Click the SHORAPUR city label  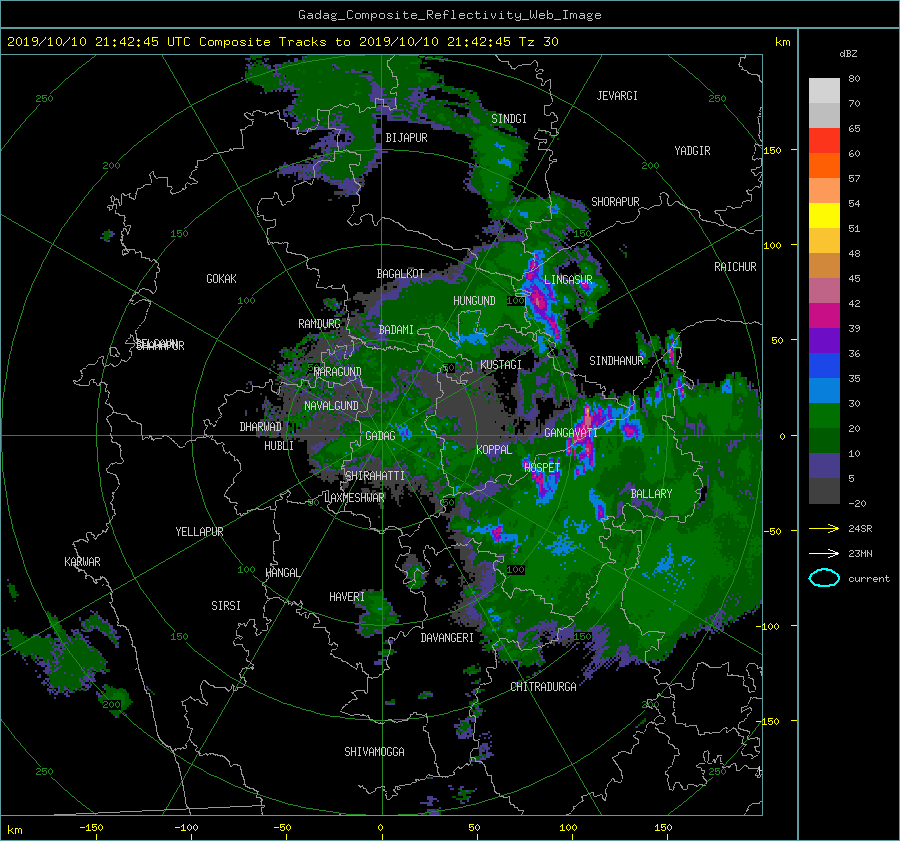(615, 202)
